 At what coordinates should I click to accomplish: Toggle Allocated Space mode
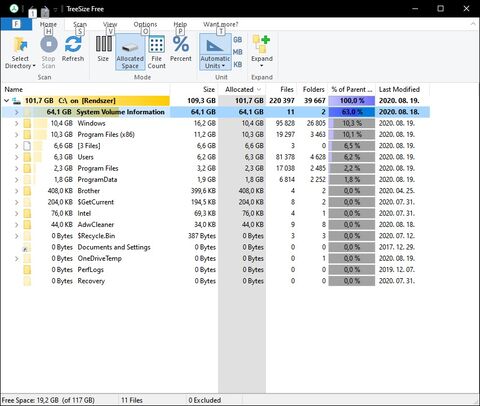pos(130,52)
